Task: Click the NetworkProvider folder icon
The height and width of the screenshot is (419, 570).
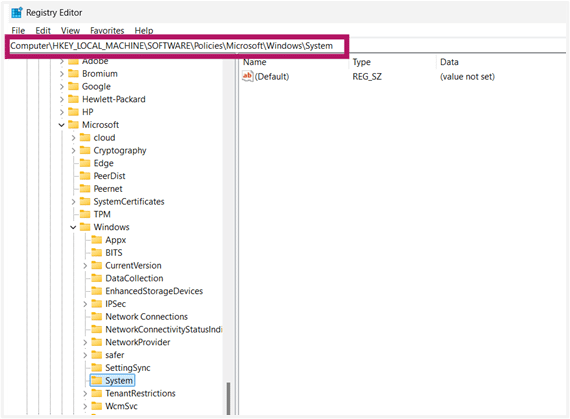Action: [96, 342]
